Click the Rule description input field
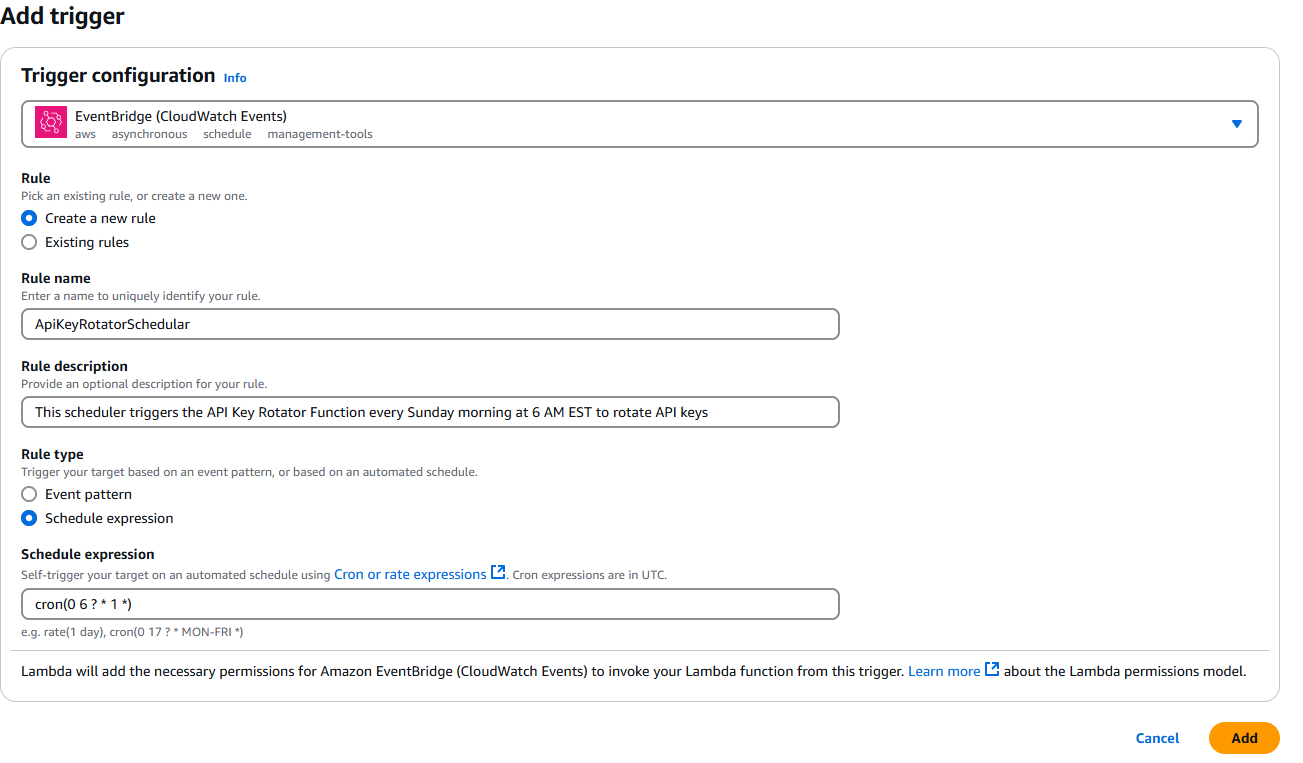This screenshot has width=1303, height=763. [430, 412]
